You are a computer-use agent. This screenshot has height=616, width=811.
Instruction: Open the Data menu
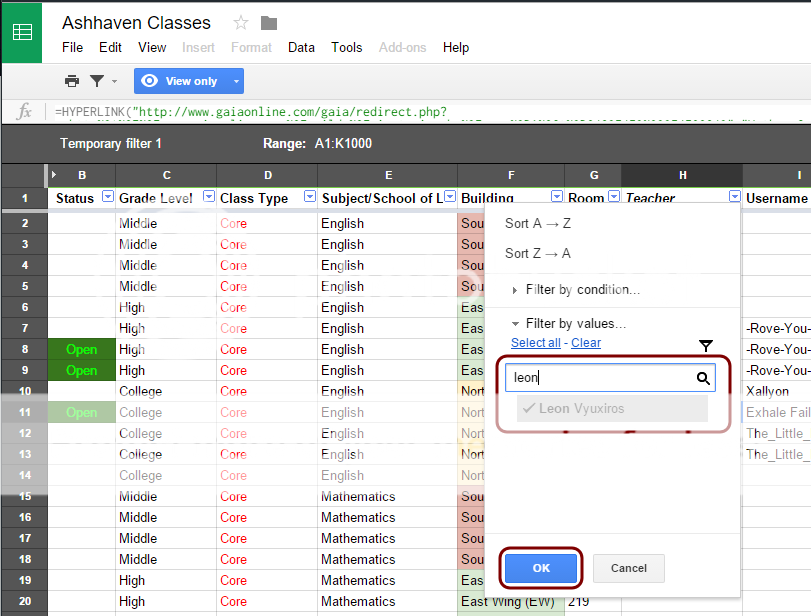pos(301,47)
